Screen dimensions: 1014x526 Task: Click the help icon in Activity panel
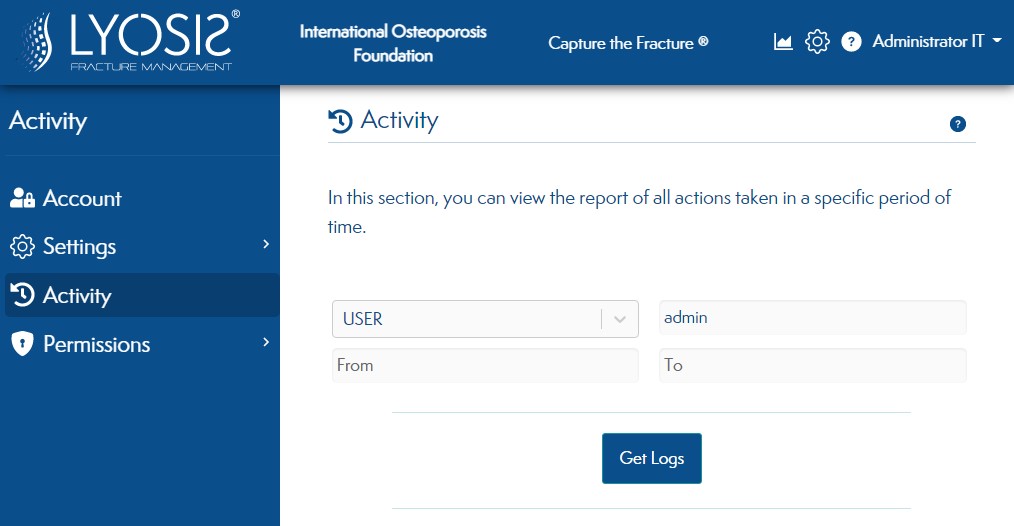click(958, 124)
